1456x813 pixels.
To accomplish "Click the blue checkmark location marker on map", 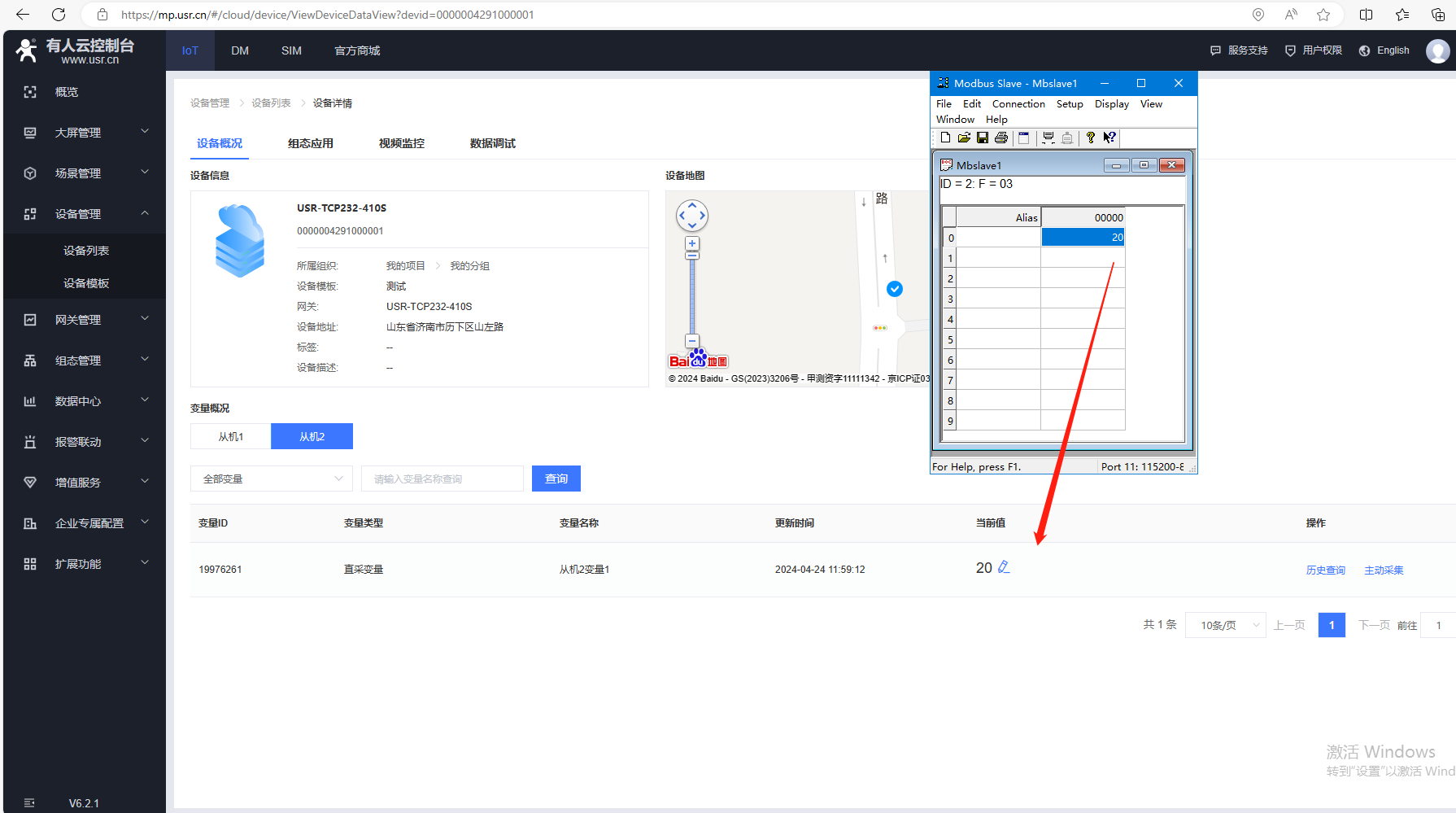I will (x=895, y=289).
